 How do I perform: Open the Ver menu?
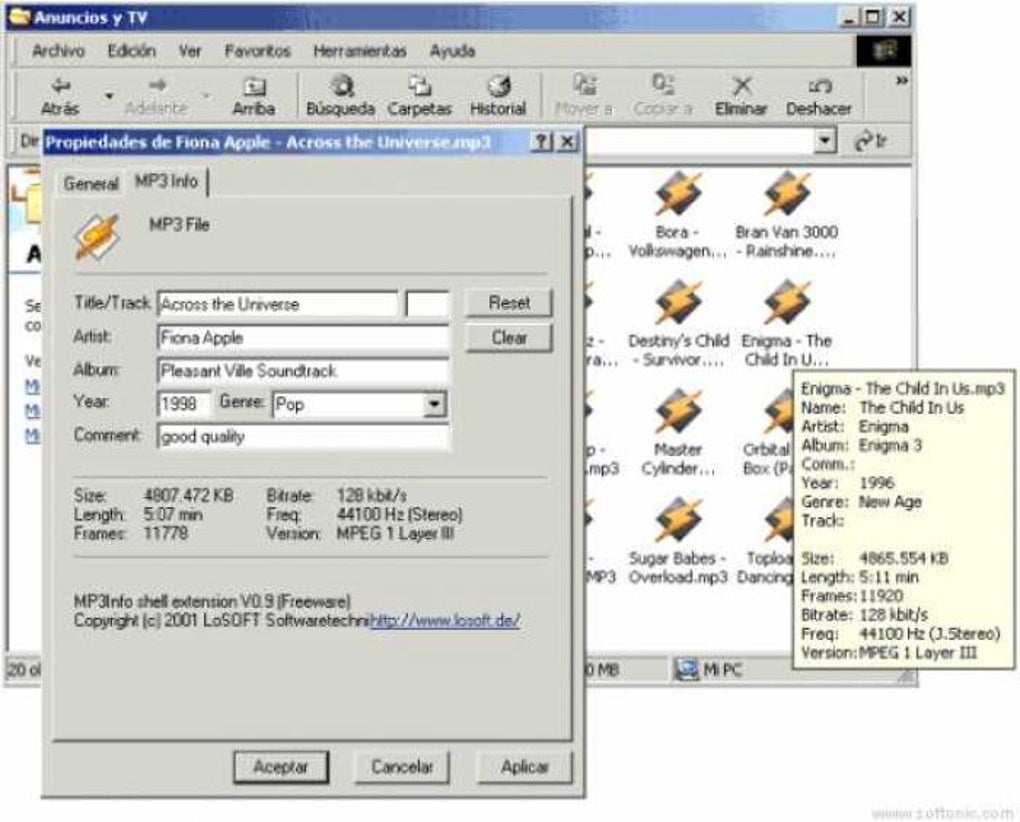click(x=190, y=51)
